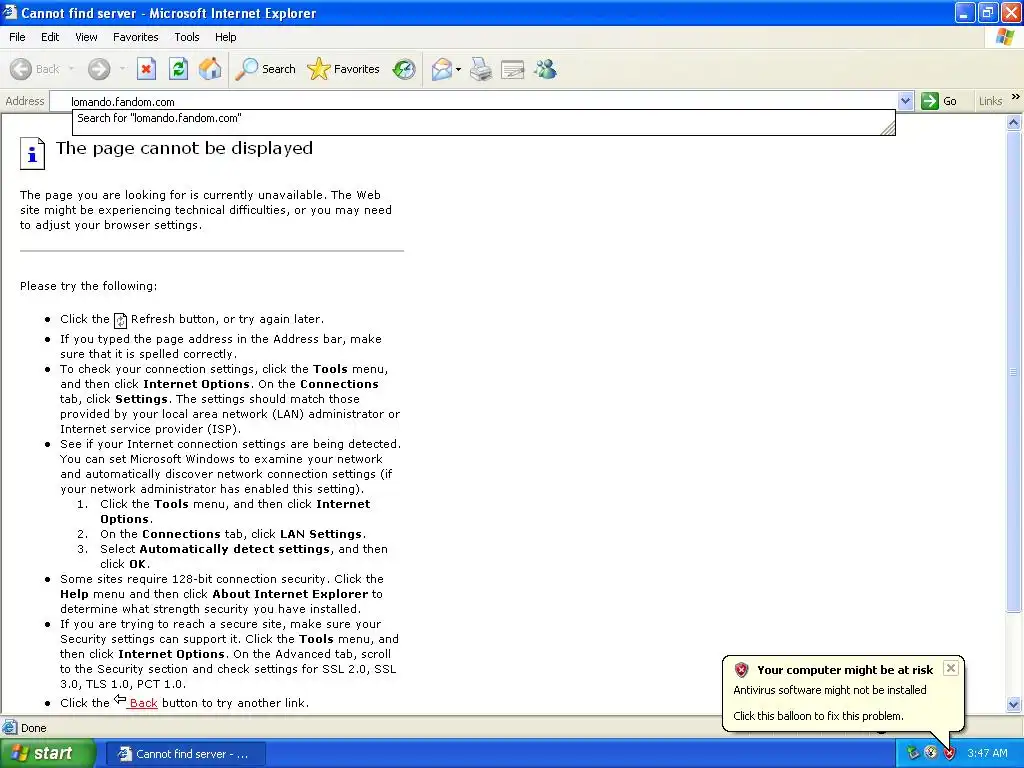Click the info icon beside the error heading

(x=32, y=153)
